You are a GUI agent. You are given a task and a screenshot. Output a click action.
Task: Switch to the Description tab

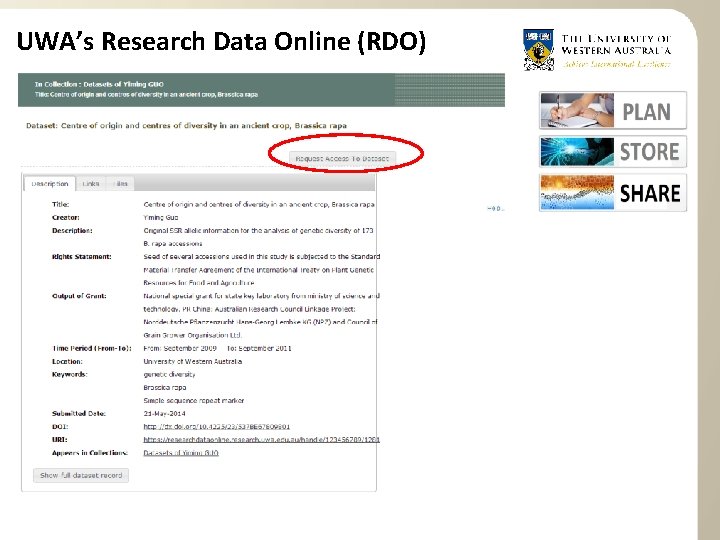50,184
